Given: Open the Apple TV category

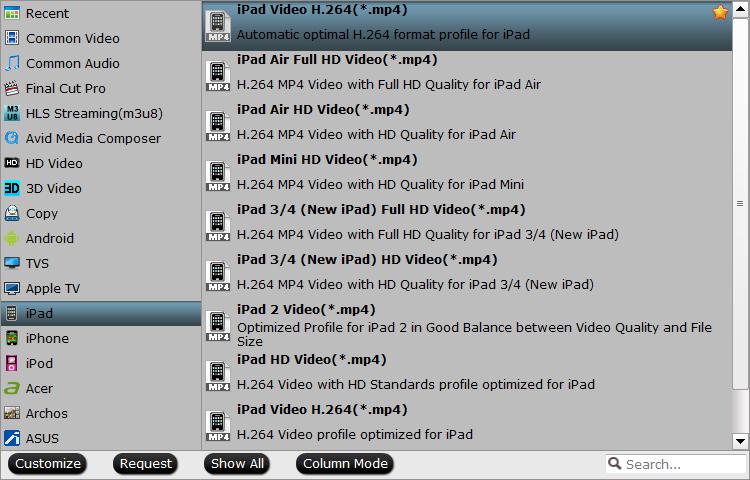Looking at the screenshot, I should tap(101, 288).
